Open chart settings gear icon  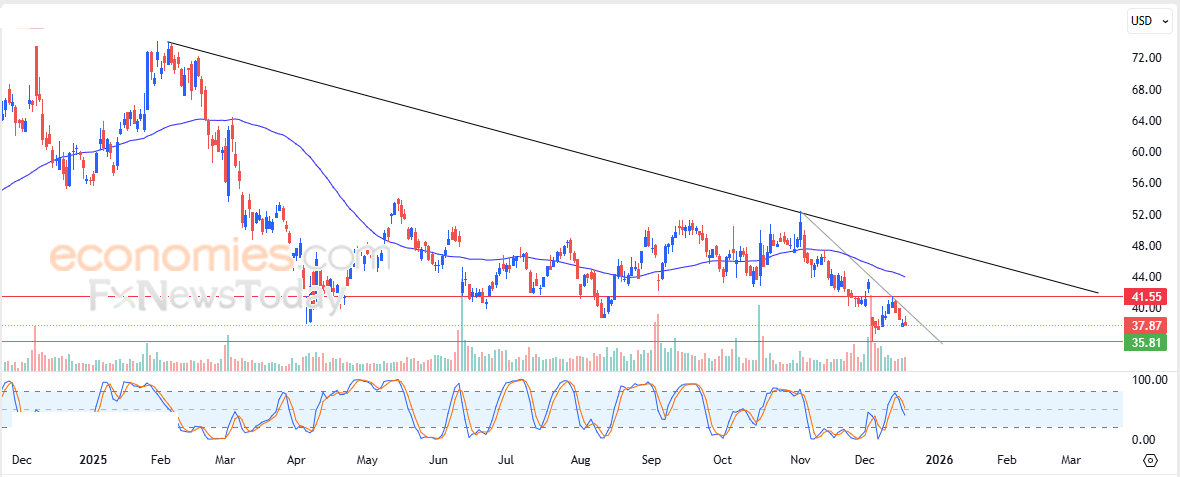click(1150, 460)
